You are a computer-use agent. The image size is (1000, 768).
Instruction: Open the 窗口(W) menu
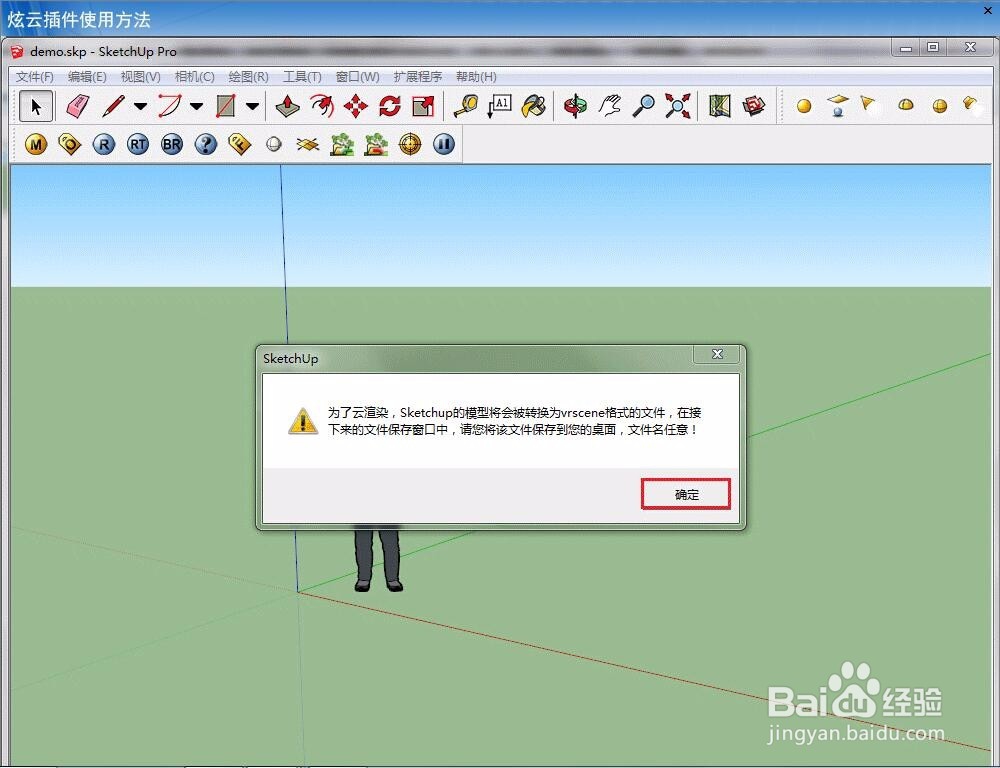[x=357, y=77]
